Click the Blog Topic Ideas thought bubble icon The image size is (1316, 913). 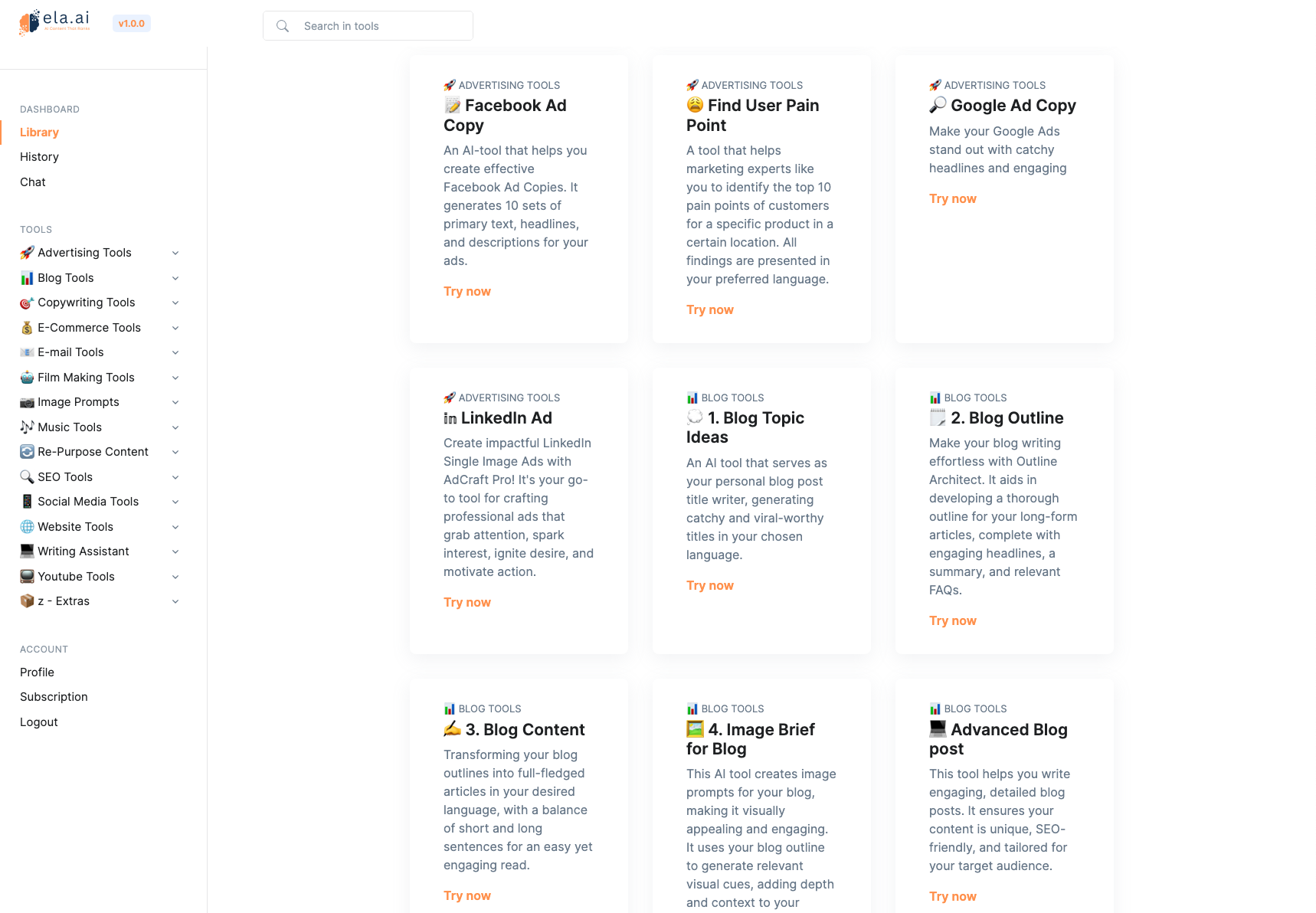pos(695,417)
